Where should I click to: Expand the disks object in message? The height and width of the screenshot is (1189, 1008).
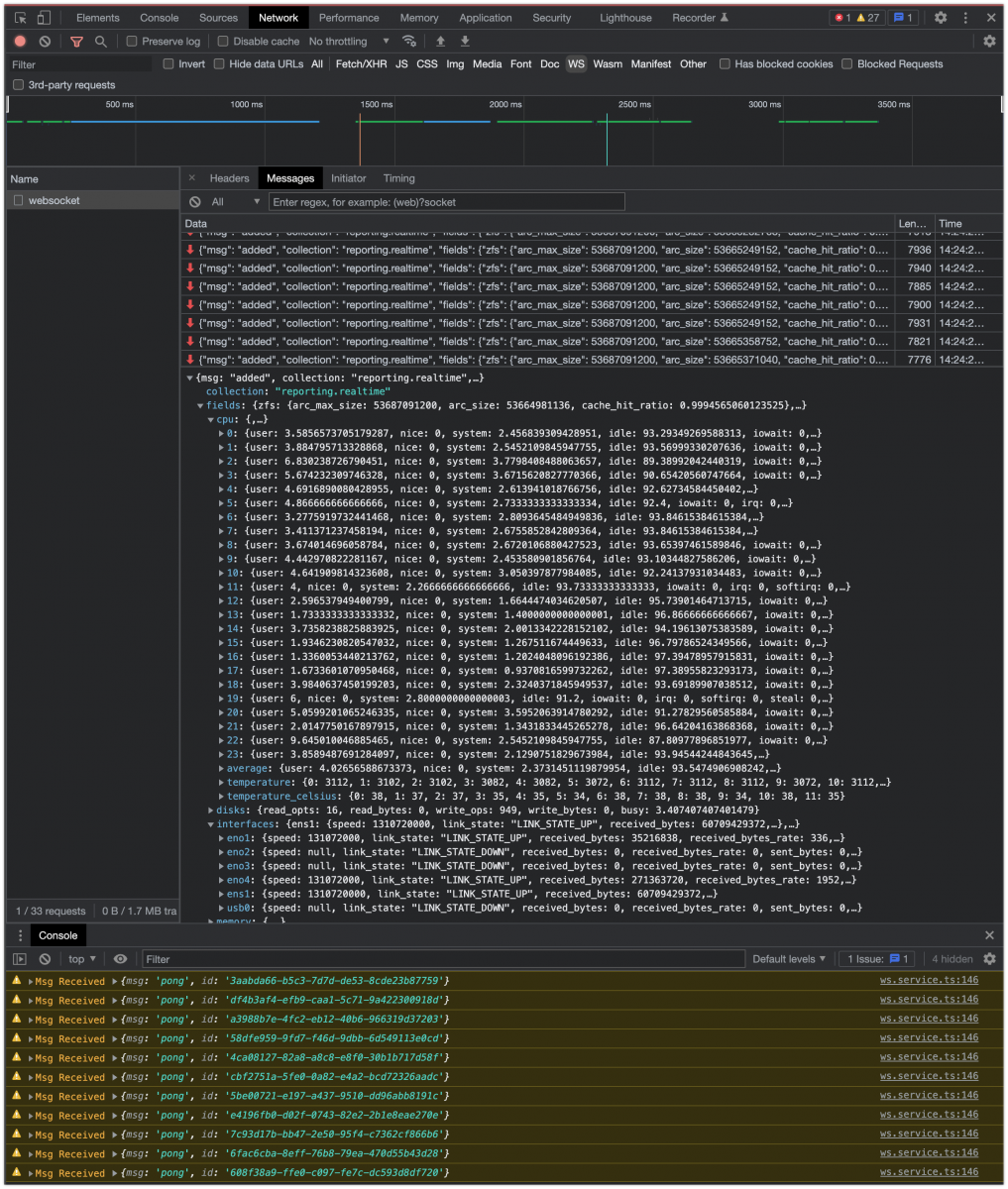tap(212, 810)
